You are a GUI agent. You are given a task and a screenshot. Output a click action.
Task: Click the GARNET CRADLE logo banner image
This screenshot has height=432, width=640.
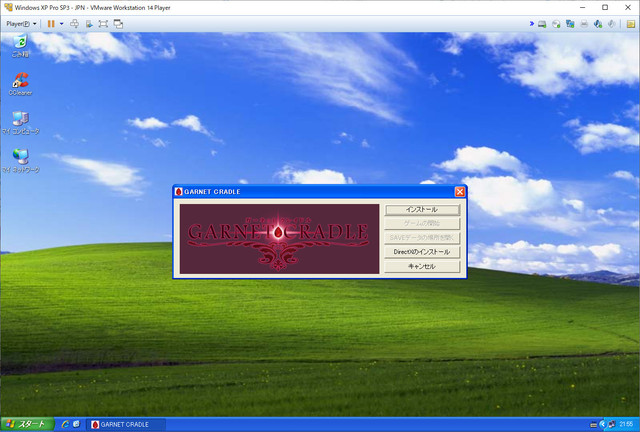click(280, 239)
